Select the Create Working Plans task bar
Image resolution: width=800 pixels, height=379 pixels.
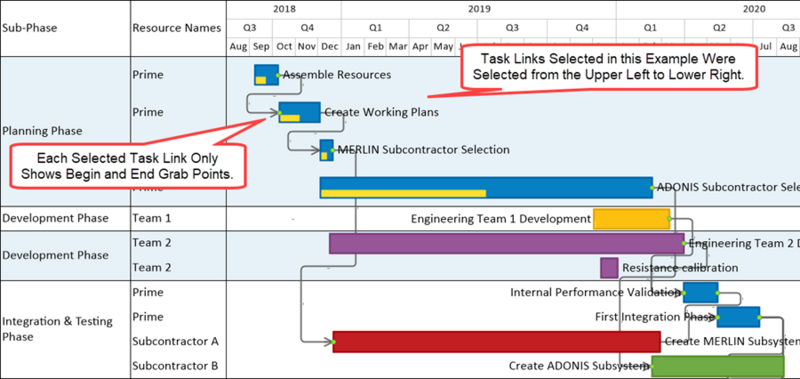pos(299,112)
